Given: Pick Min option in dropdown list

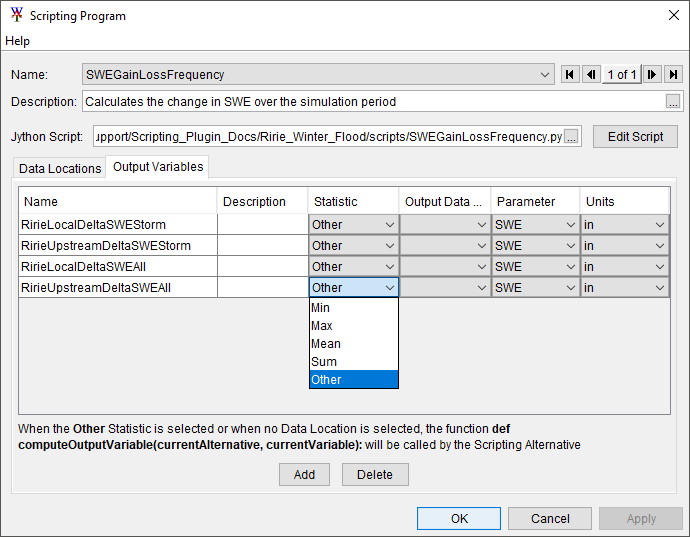Looking at the screenshot, I should 321,308.
